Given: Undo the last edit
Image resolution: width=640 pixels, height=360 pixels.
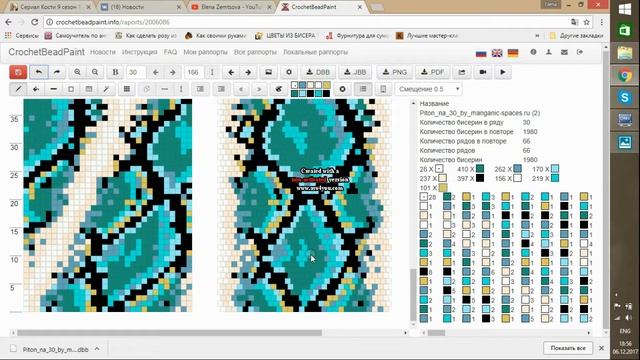Looking at the screenshot, I should point(39,72).
